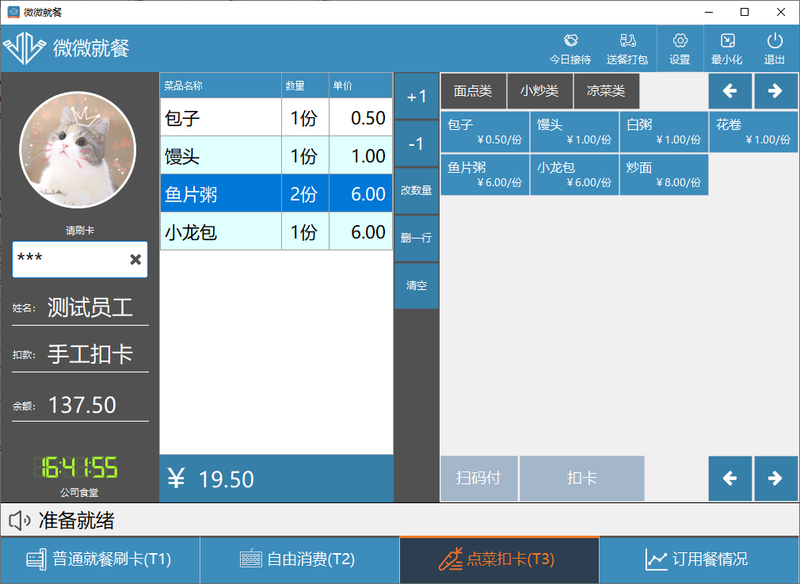Click the ¥ 19.50 total amount
This screenshot has width=800, height=584.
click(211, 479)
